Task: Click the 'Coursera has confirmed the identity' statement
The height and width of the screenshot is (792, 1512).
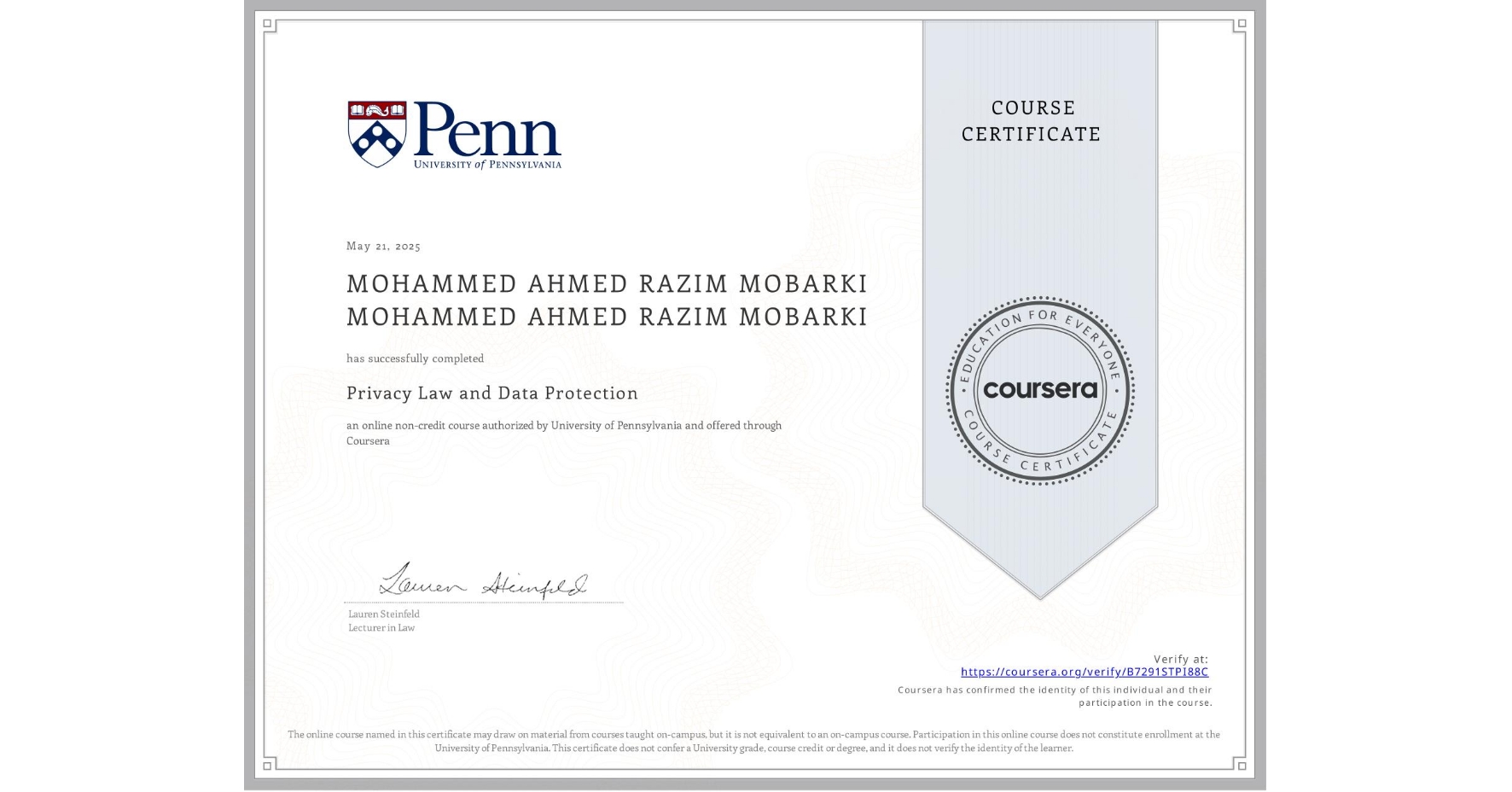Action: tap(1055, 696)
